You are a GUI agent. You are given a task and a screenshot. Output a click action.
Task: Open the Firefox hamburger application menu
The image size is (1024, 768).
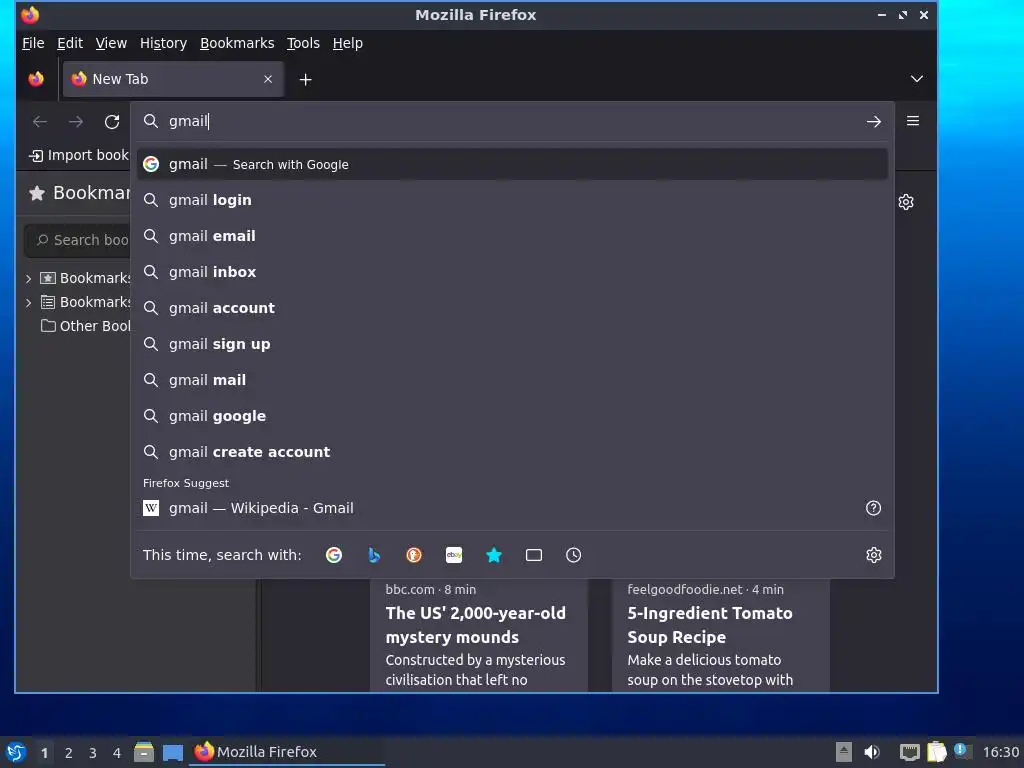point(913,121)
